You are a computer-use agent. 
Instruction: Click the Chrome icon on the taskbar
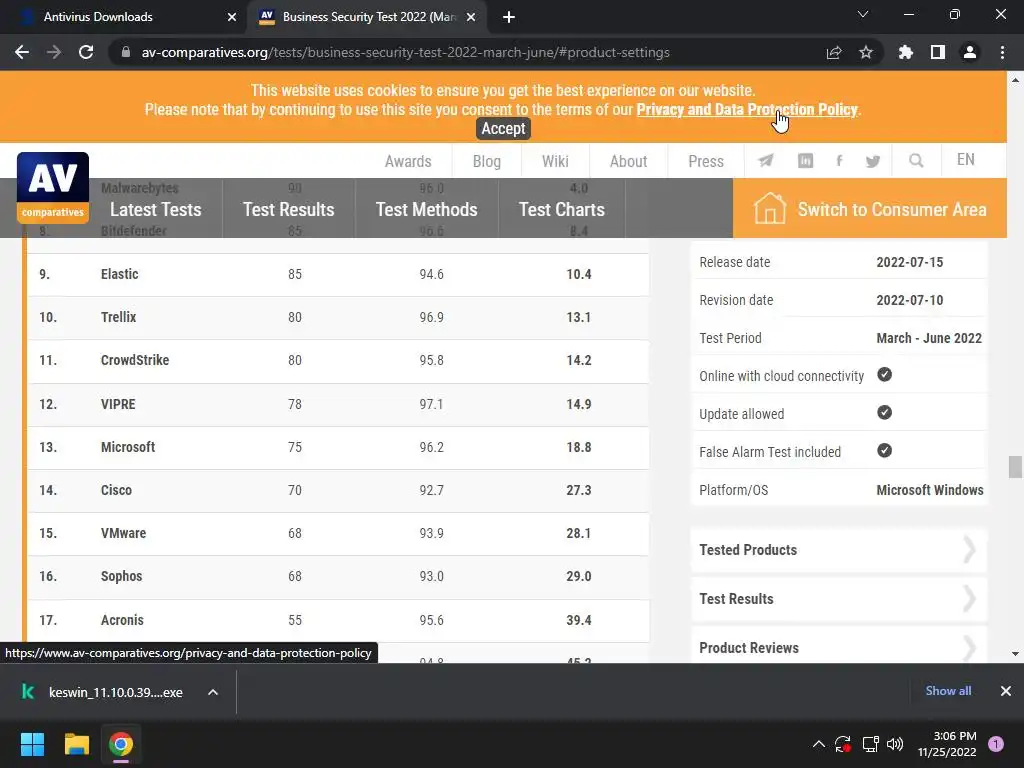point(121,744)
